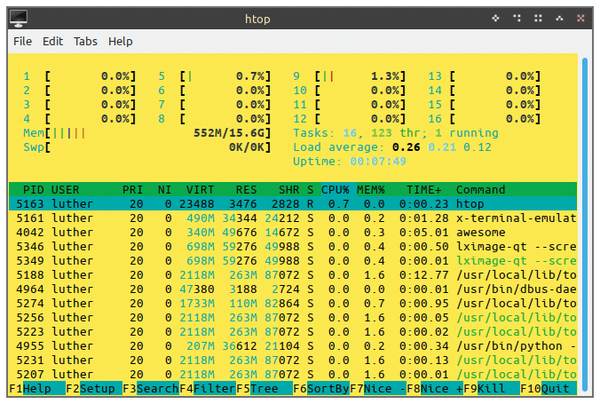Sort by PRI column header
This screenshot has height=404, width=600.
132,189
